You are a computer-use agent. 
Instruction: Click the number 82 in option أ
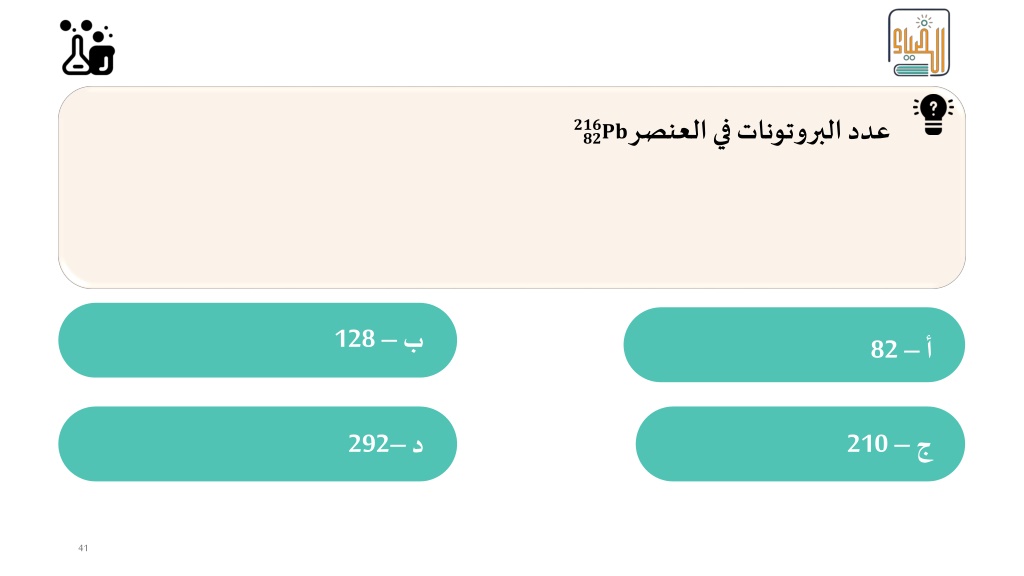(884, 349)
